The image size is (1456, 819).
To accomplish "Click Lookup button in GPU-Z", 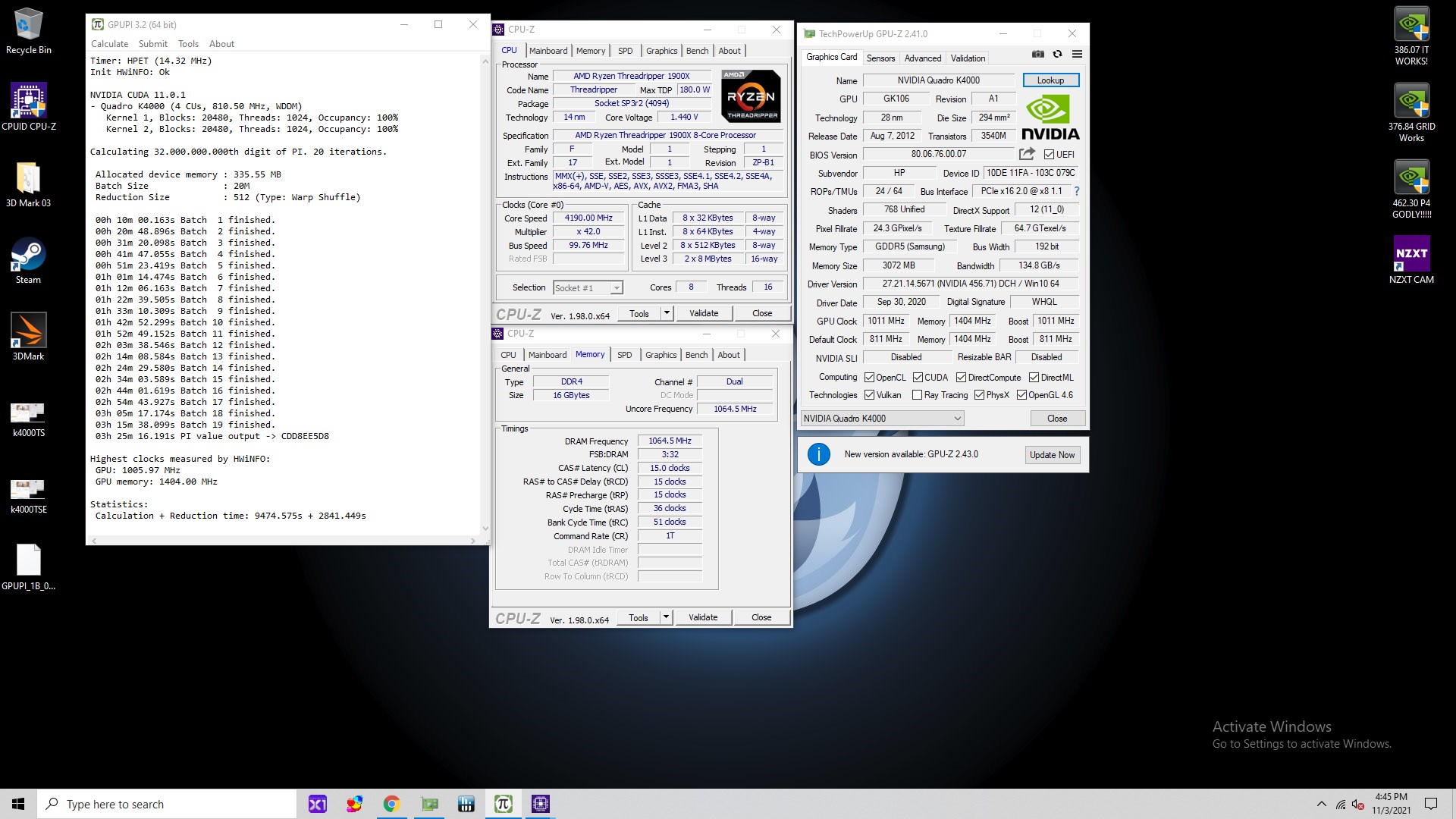I will coord(1050,80).
